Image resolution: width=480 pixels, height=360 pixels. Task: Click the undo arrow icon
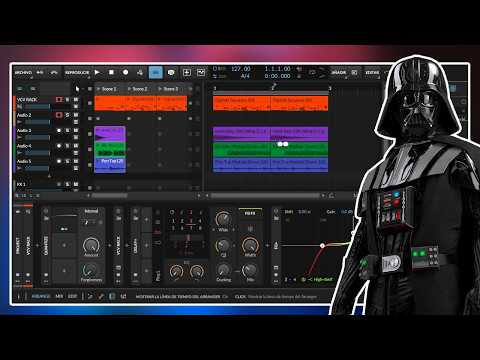[40, 72]
